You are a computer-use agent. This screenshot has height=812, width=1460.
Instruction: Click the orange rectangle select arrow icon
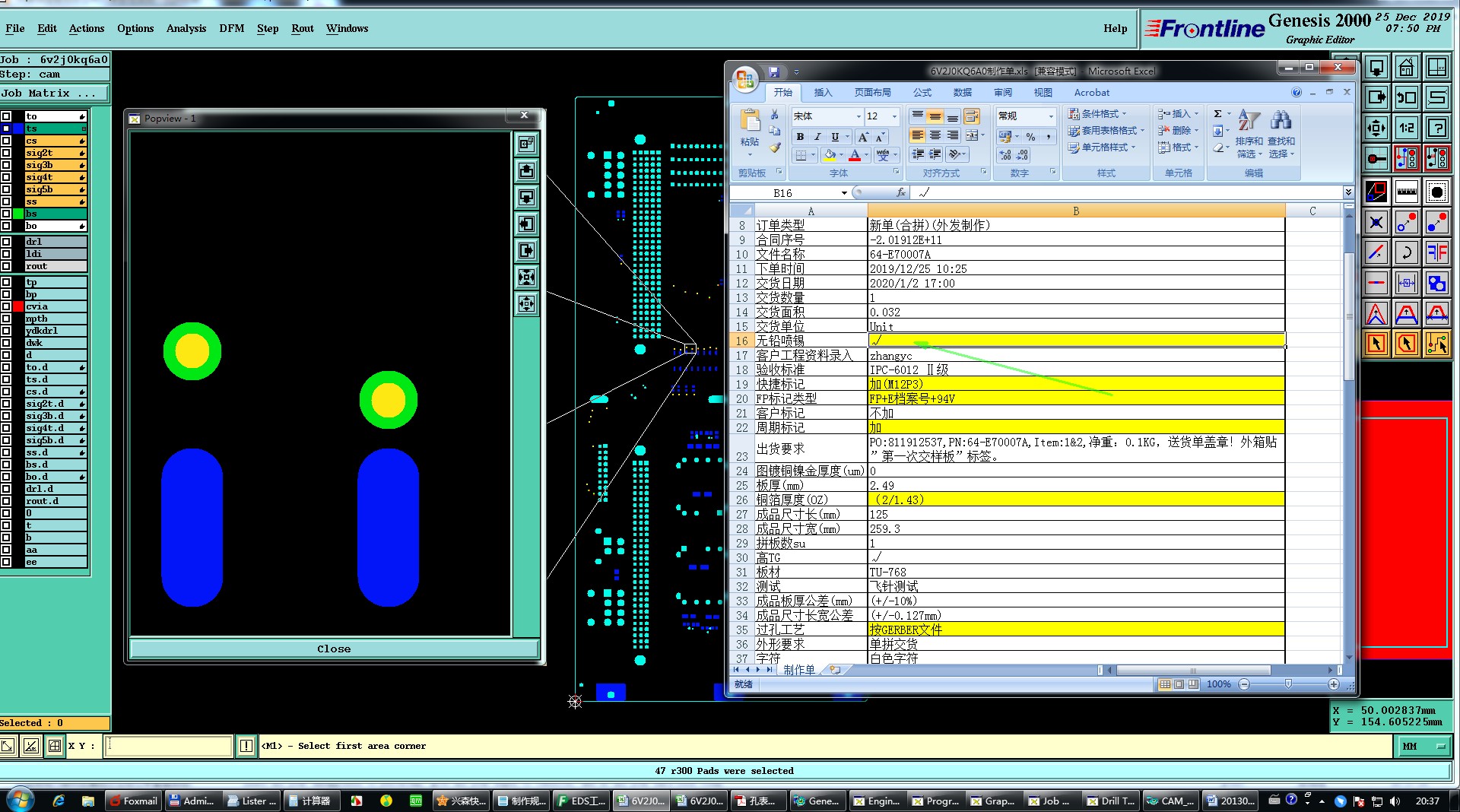(1376, 344)
